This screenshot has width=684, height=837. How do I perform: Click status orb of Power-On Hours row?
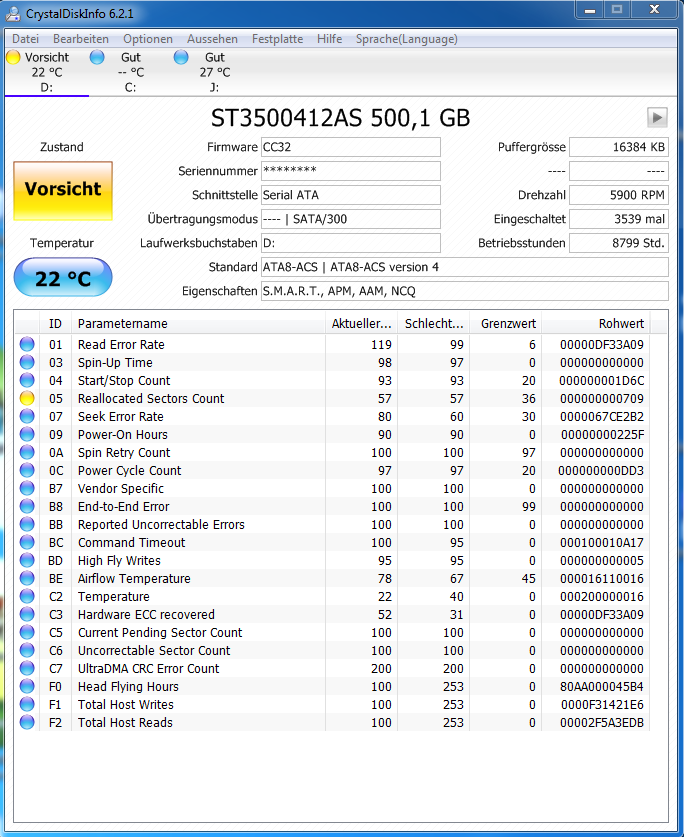click(x=27, y=435)
